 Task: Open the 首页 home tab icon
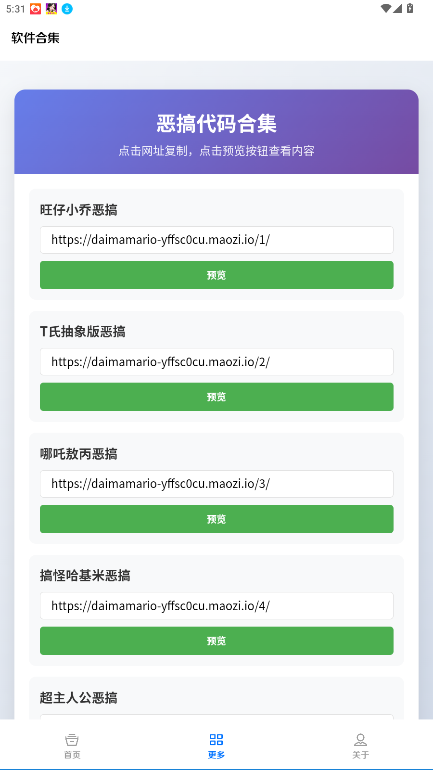coord(72,740)
